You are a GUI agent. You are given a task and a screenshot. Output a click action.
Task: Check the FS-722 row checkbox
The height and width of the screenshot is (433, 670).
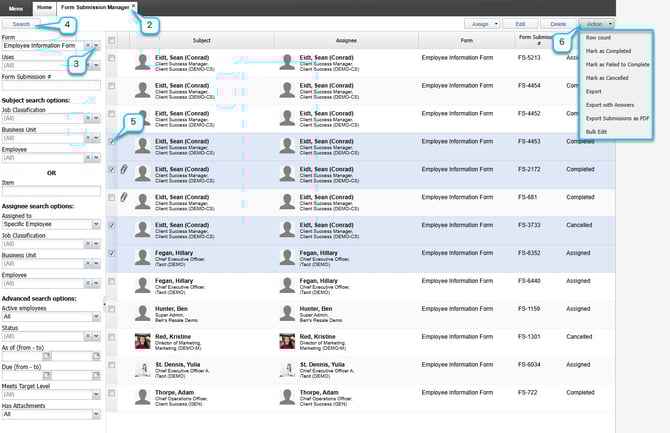pos(112,393)
